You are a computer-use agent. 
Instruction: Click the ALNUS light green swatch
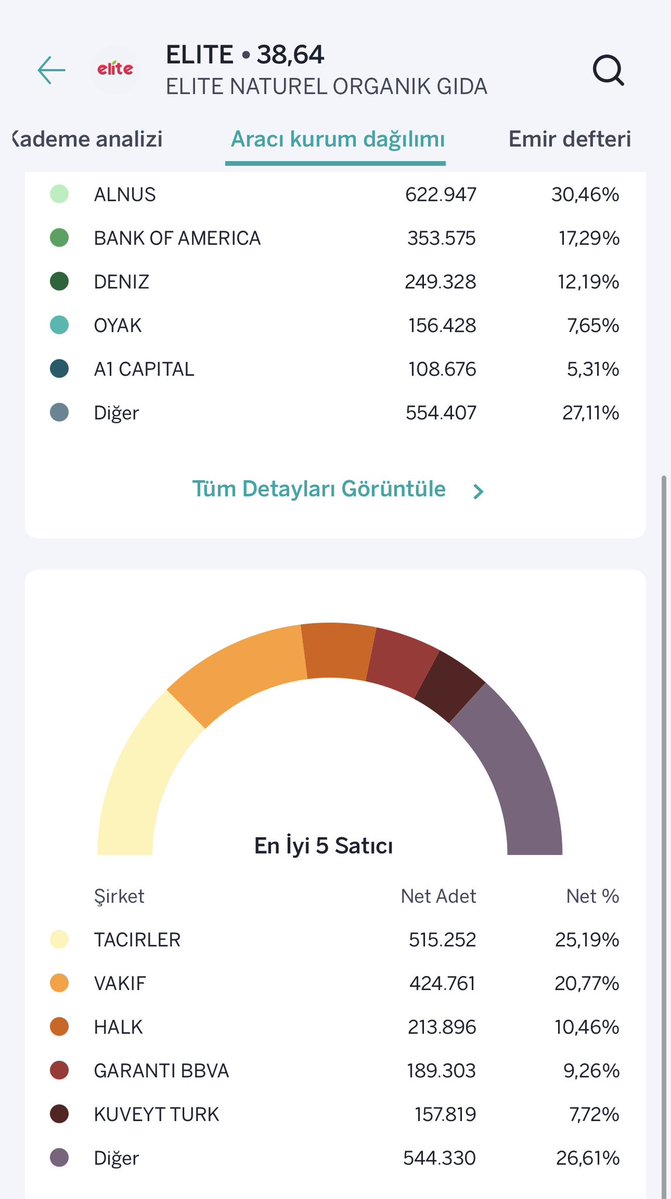(x=59, y=194)
